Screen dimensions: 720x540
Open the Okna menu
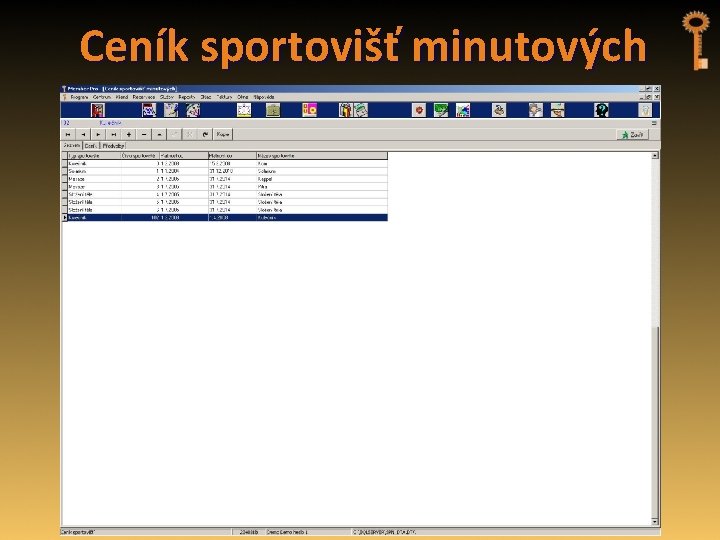click(242, 97)
